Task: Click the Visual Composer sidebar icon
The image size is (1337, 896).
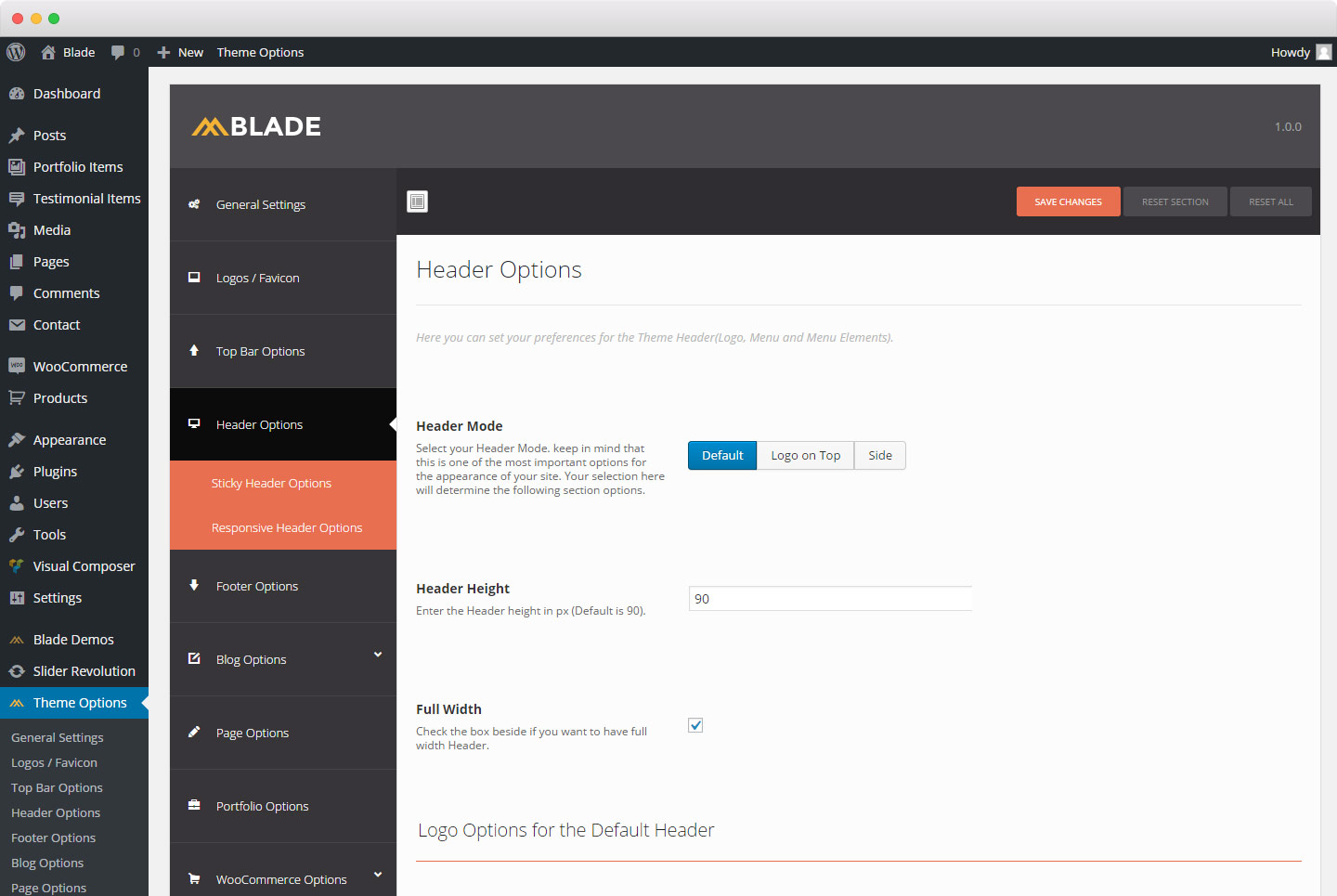Action: [x=17, y=566]
